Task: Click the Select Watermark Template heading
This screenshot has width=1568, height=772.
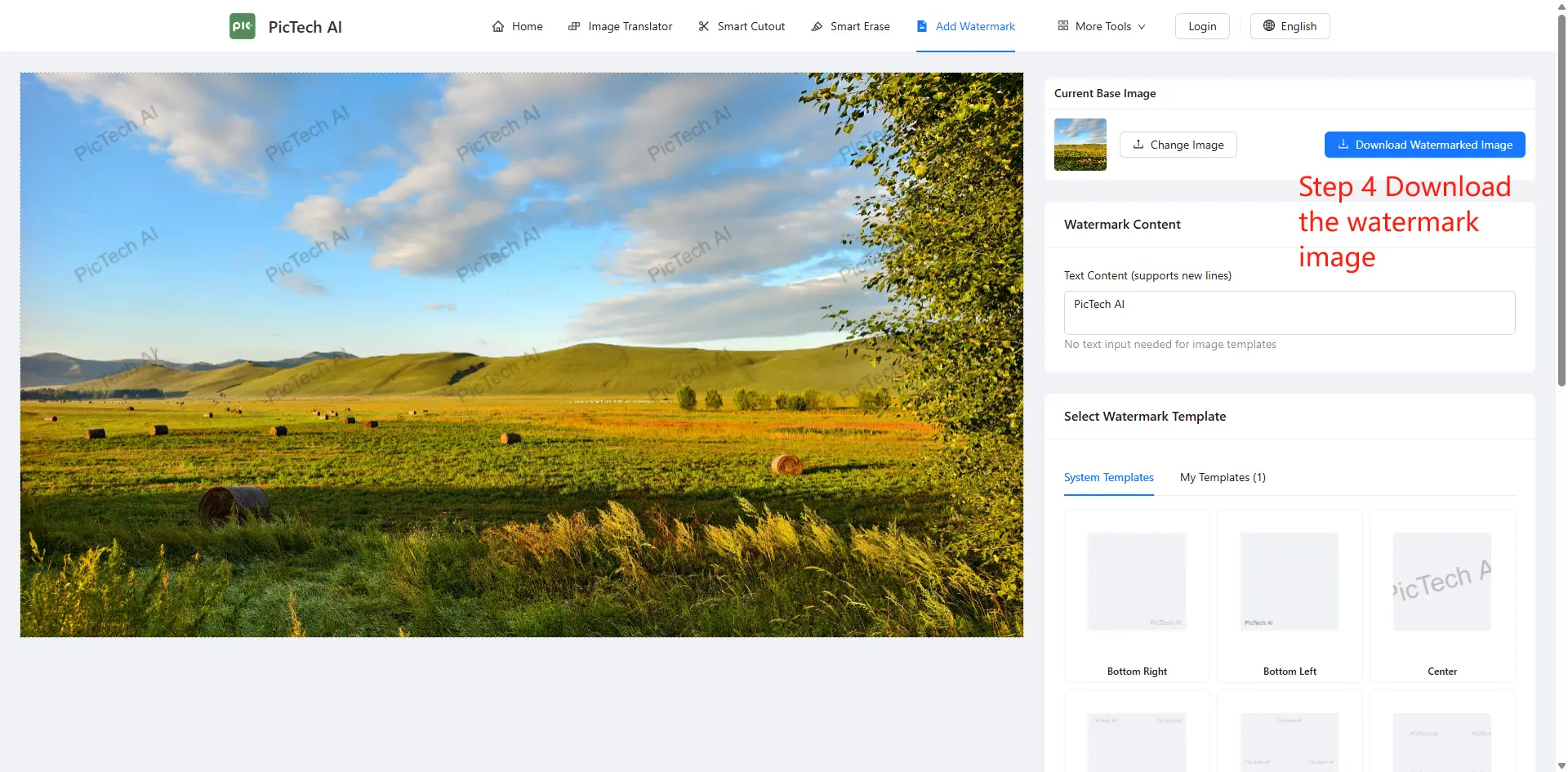Action: pos(1145,417)
